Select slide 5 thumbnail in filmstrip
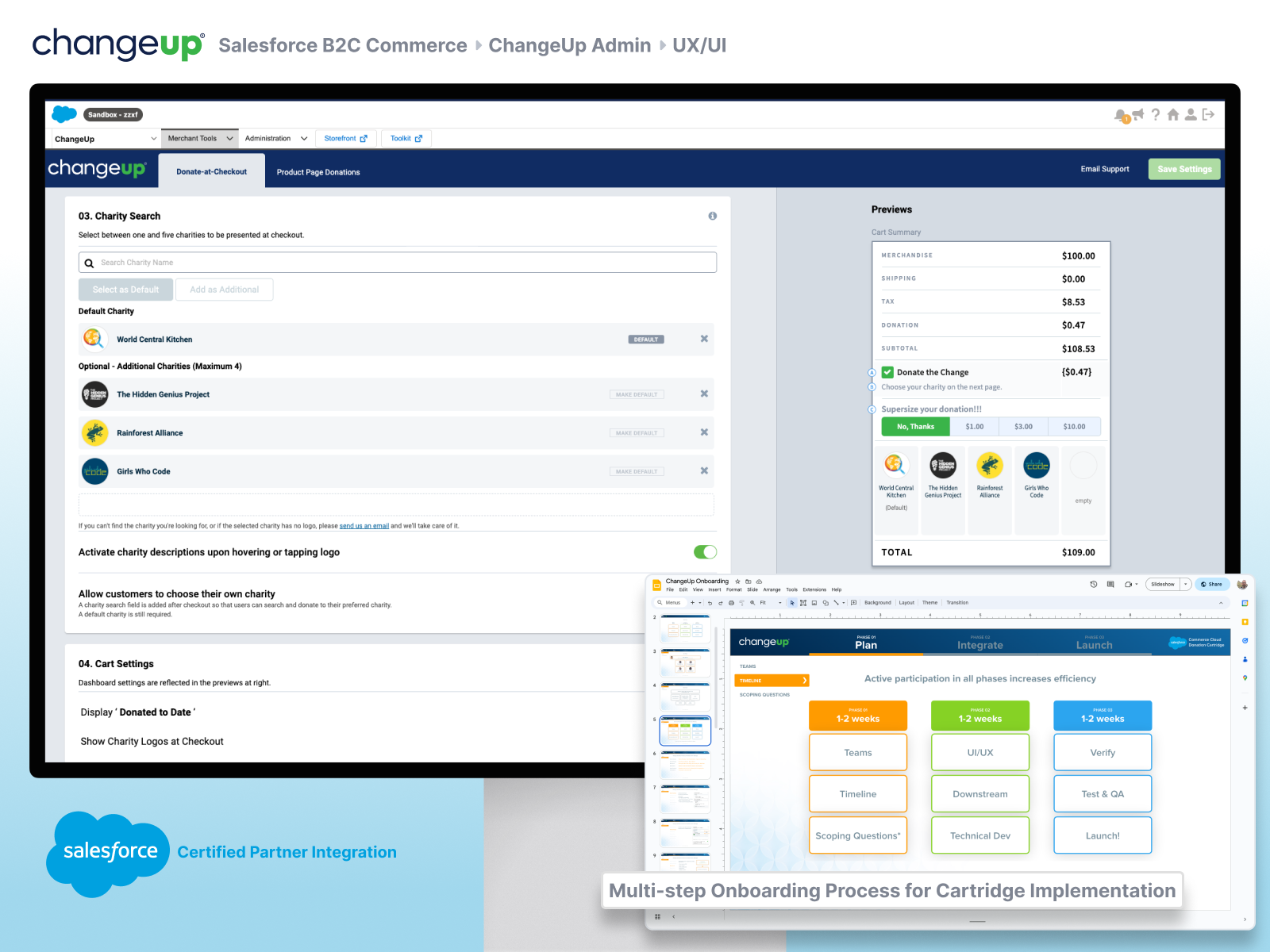 coord(685,731)
